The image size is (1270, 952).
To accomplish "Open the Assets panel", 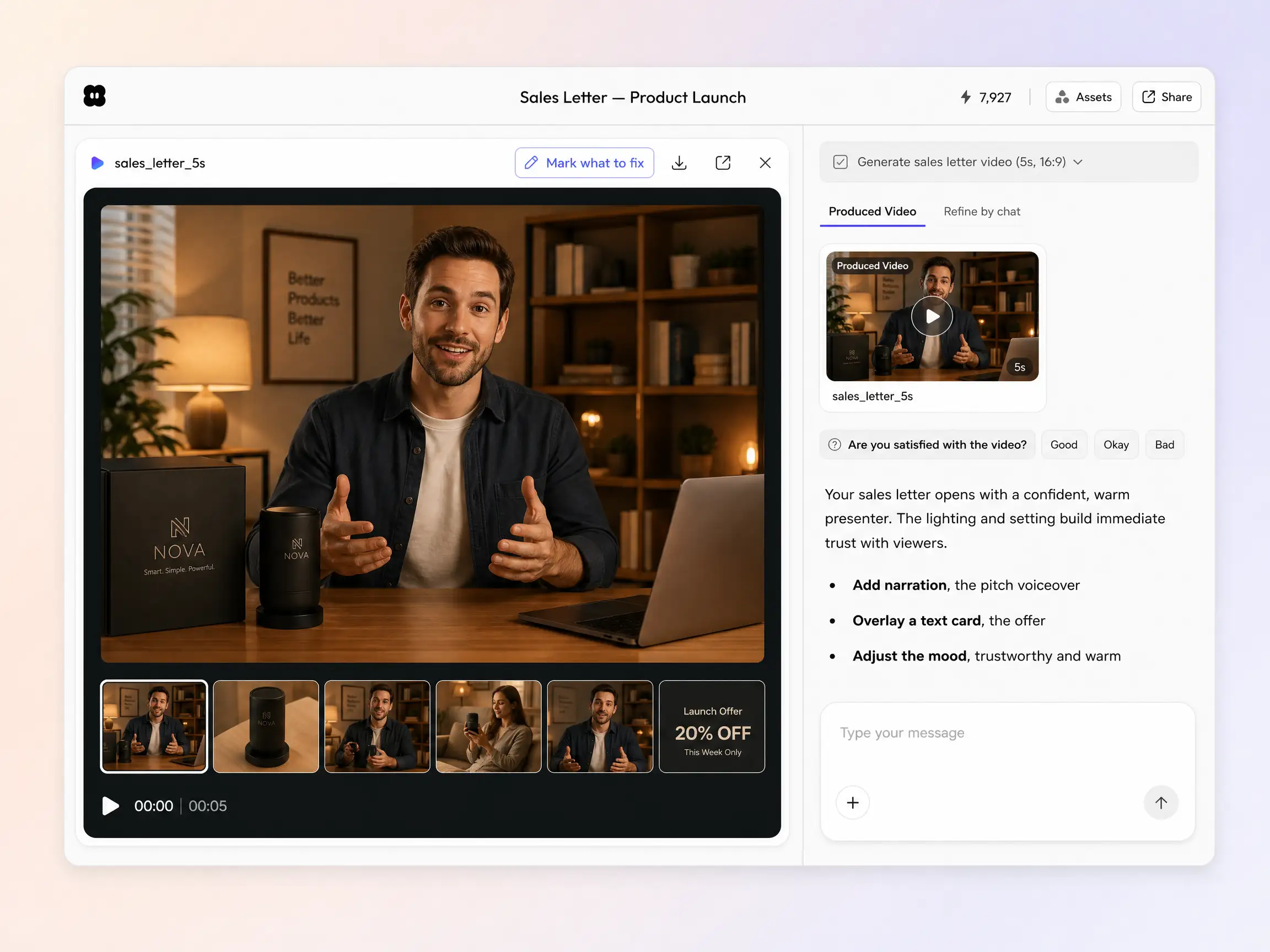I will point(1083,97).
